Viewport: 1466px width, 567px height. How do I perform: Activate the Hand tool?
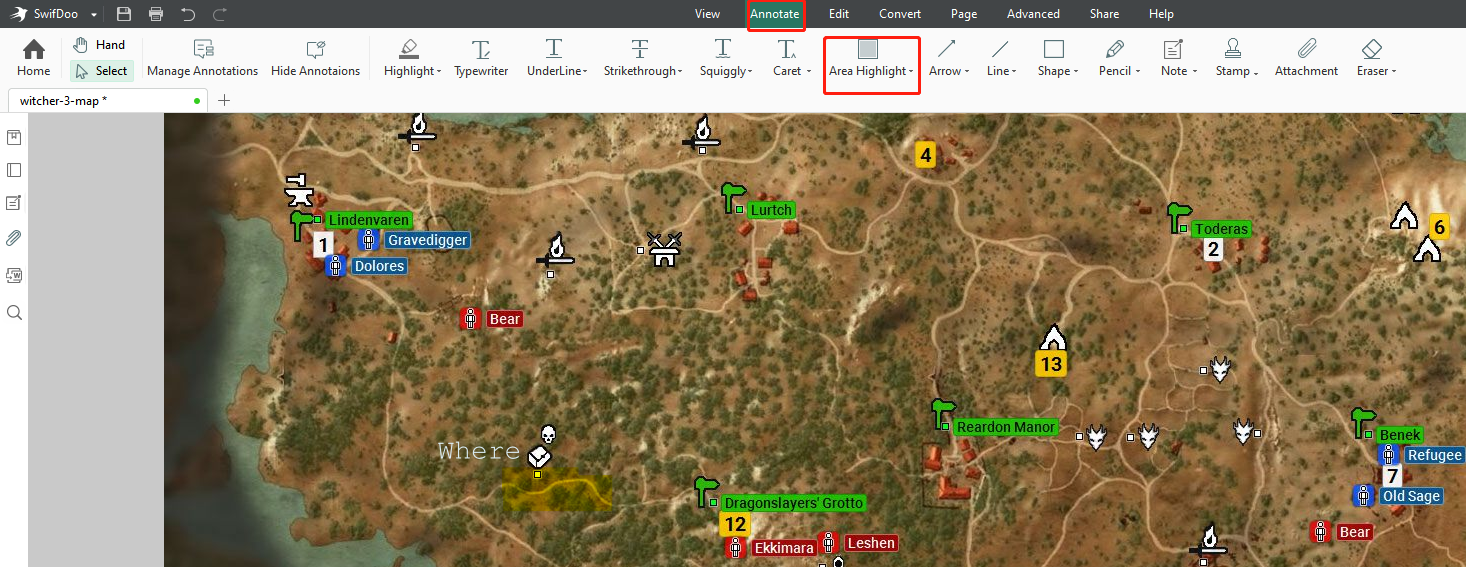tap(99, 45)
